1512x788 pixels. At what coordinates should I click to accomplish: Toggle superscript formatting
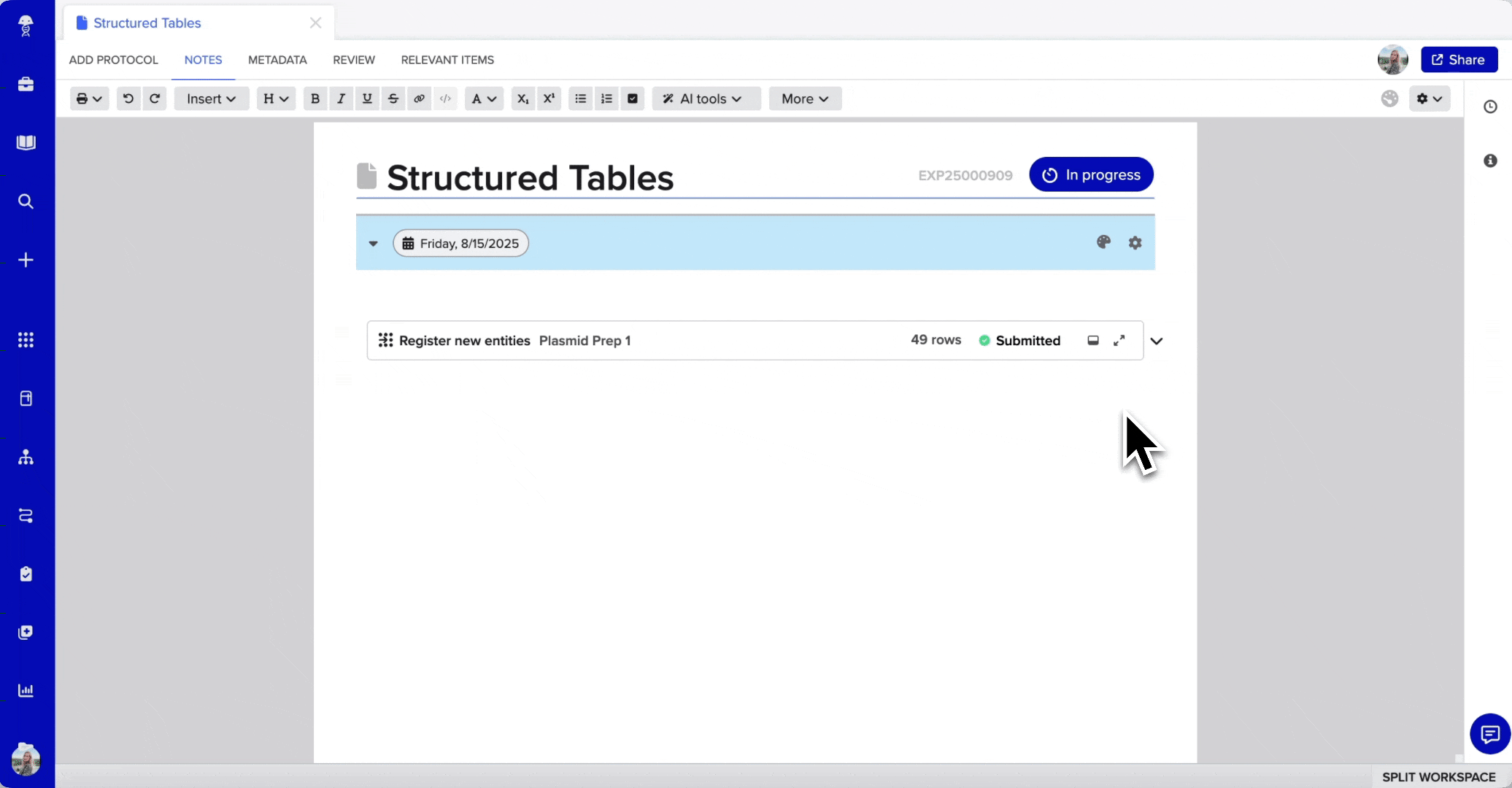pyautogui.click(x=549, y=98)
